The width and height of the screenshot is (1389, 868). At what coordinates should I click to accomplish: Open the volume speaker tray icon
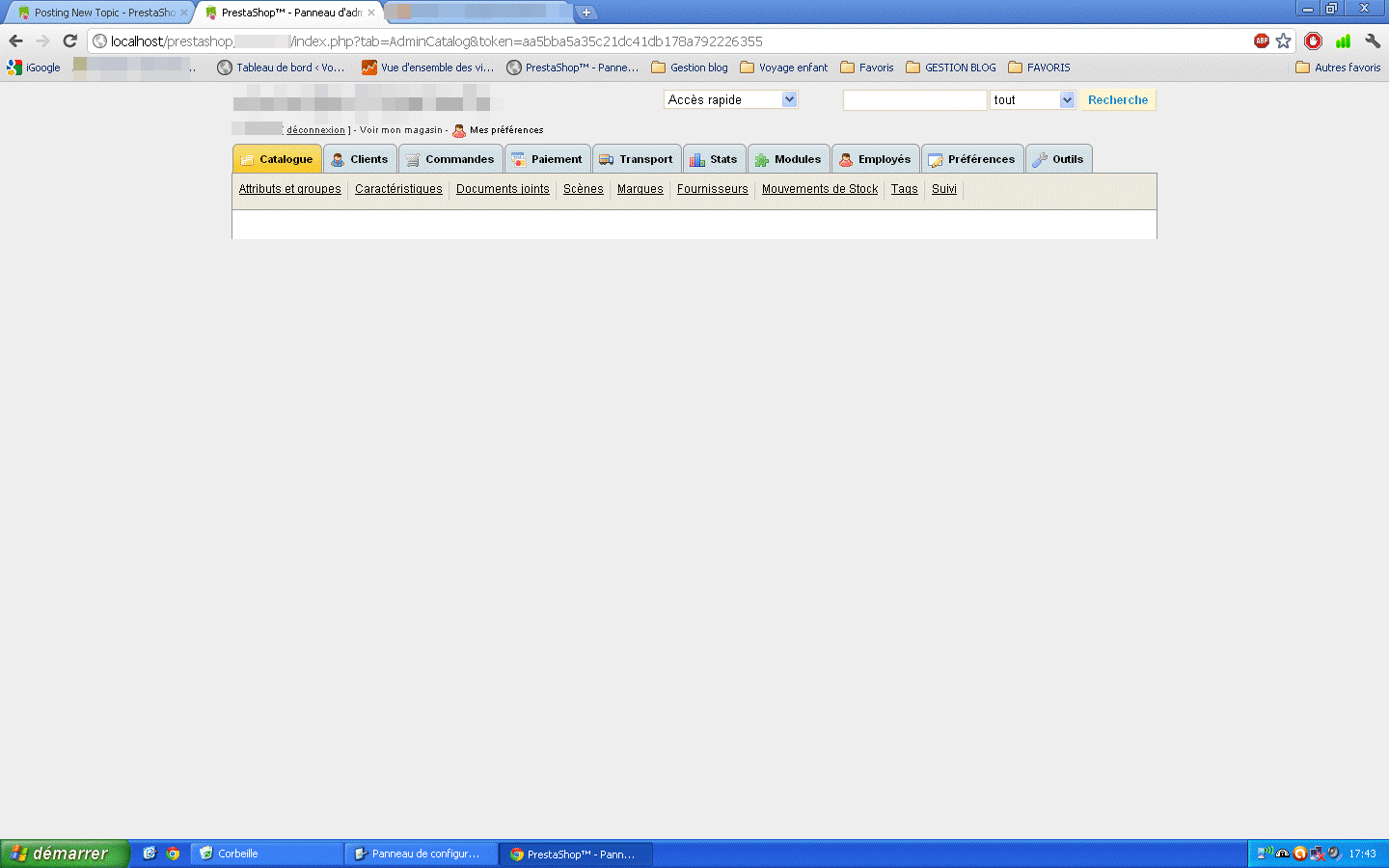[1334, 854]
